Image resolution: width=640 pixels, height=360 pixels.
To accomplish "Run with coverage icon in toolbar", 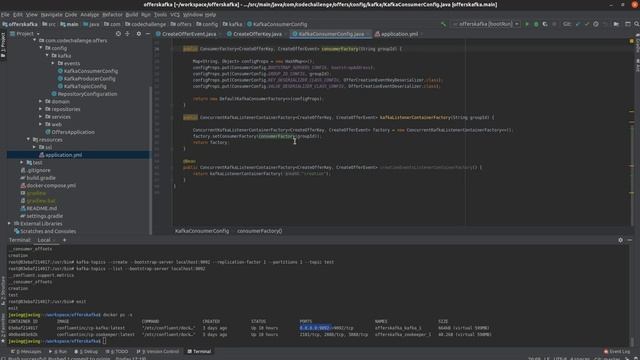I will [545, 24].
